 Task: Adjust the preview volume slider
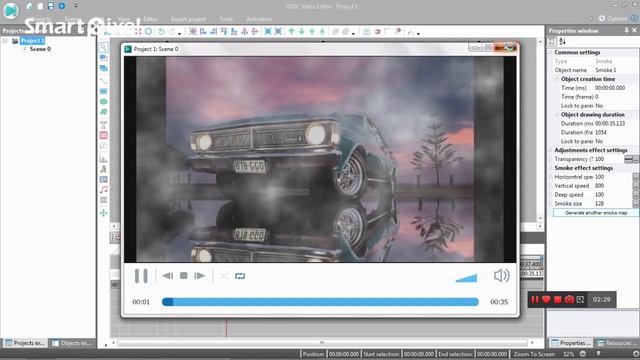pos(467,278)
